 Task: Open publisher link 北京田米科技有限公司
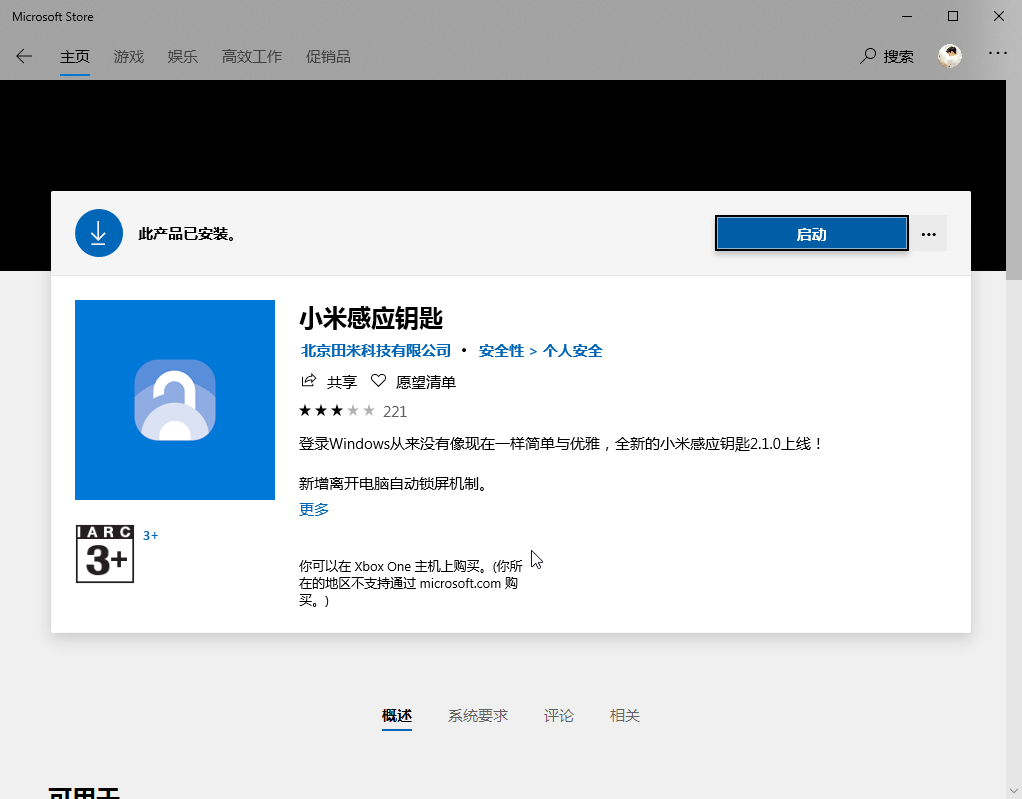(x=376, y=351)
